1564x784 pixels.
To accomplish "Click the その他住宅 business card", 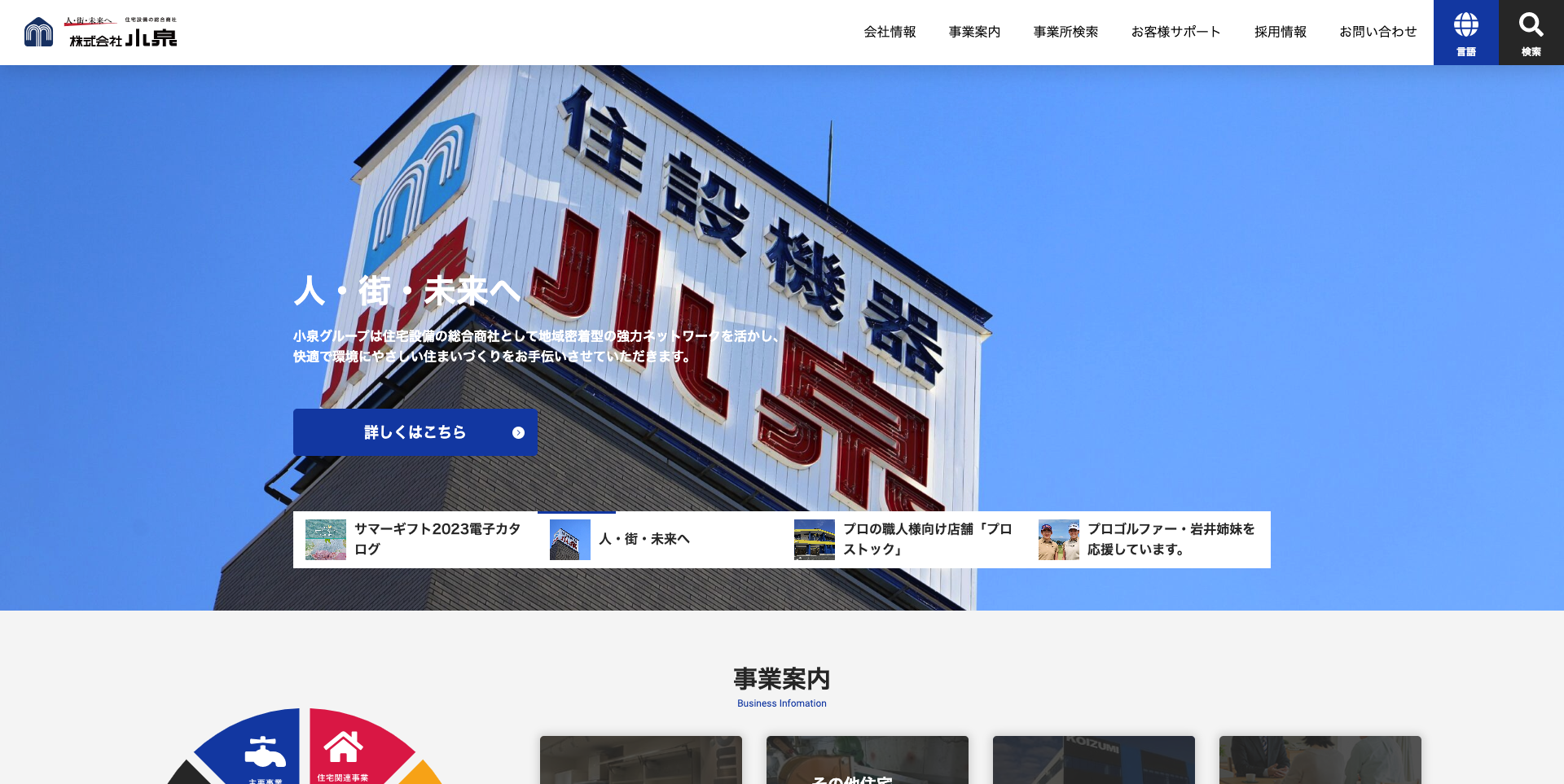I will (868, 760).
